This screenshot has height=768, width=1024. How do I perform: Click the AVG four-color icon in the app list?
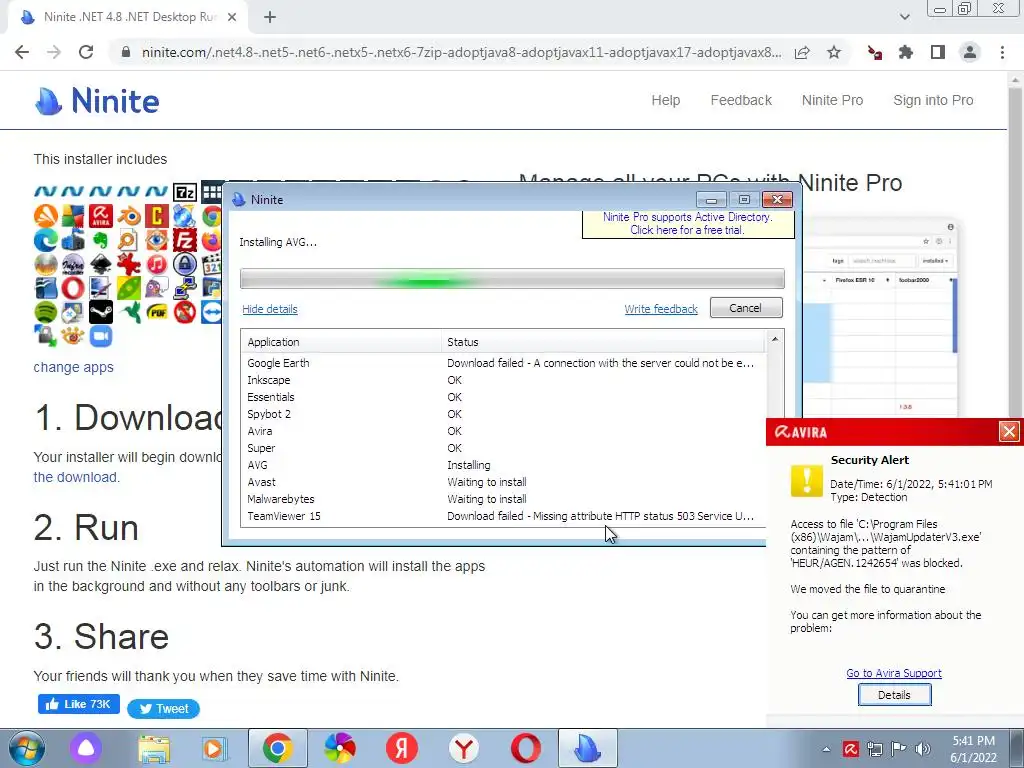click(x=73, y=216)
